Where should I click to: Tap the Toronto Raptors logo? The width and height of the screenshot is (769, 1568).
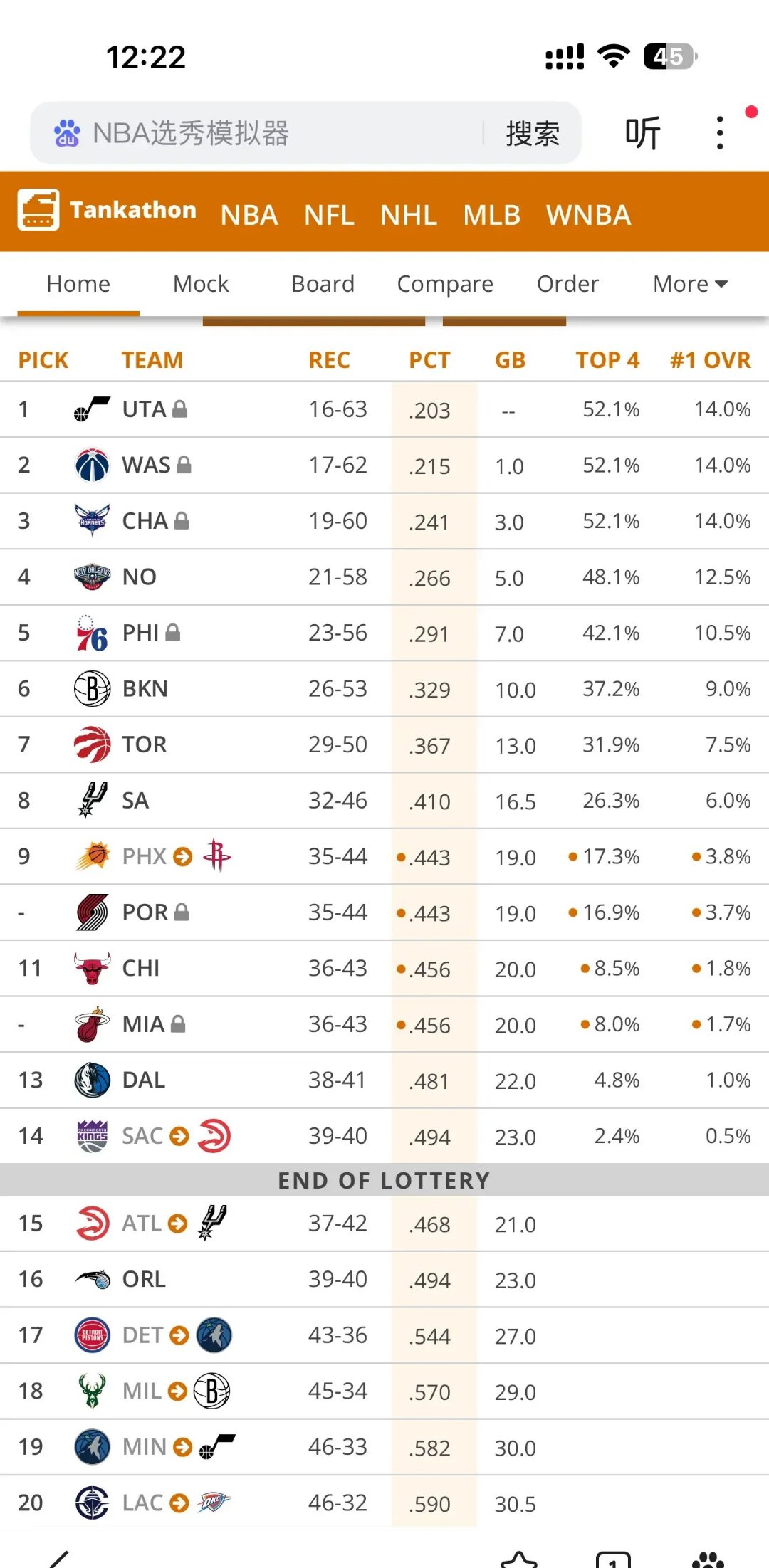coord(92,744)
